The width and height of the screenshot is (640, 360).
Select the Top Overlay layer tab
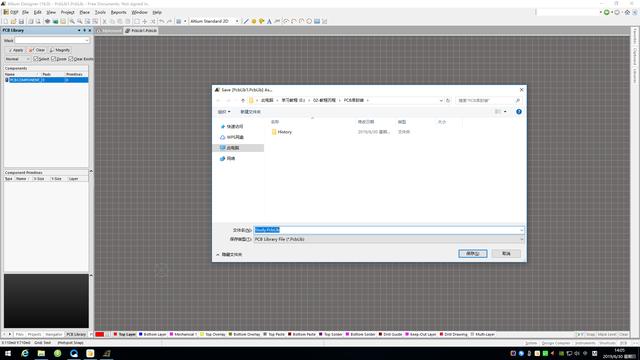(213, 334)
